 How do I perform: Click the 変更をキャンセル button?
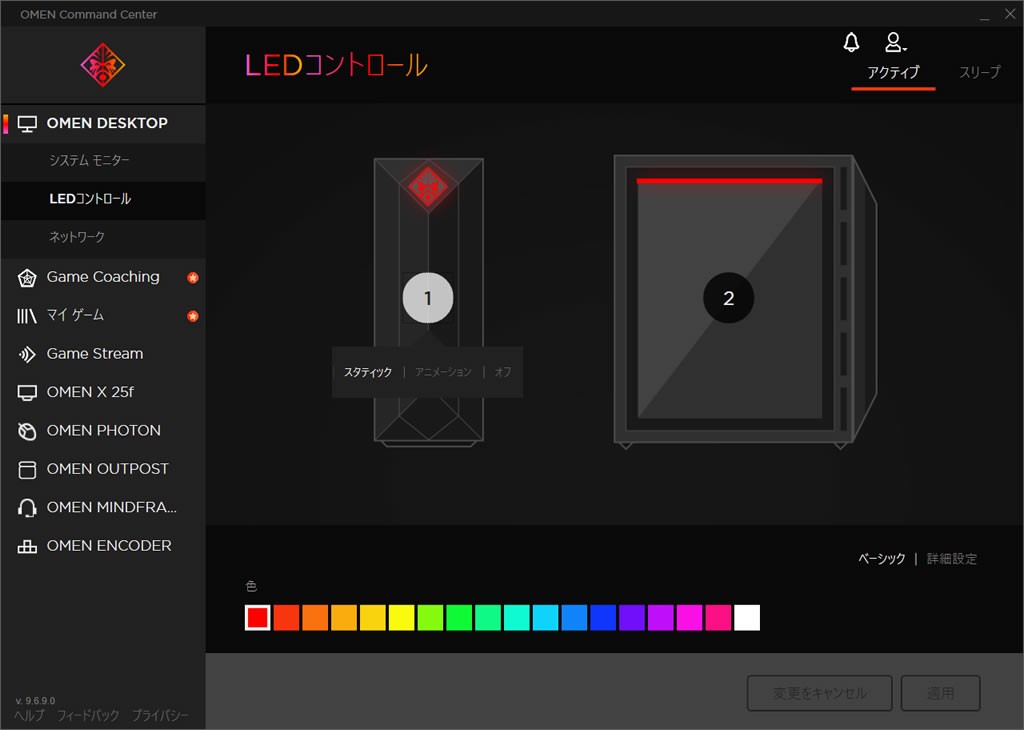tap(819, 693)
